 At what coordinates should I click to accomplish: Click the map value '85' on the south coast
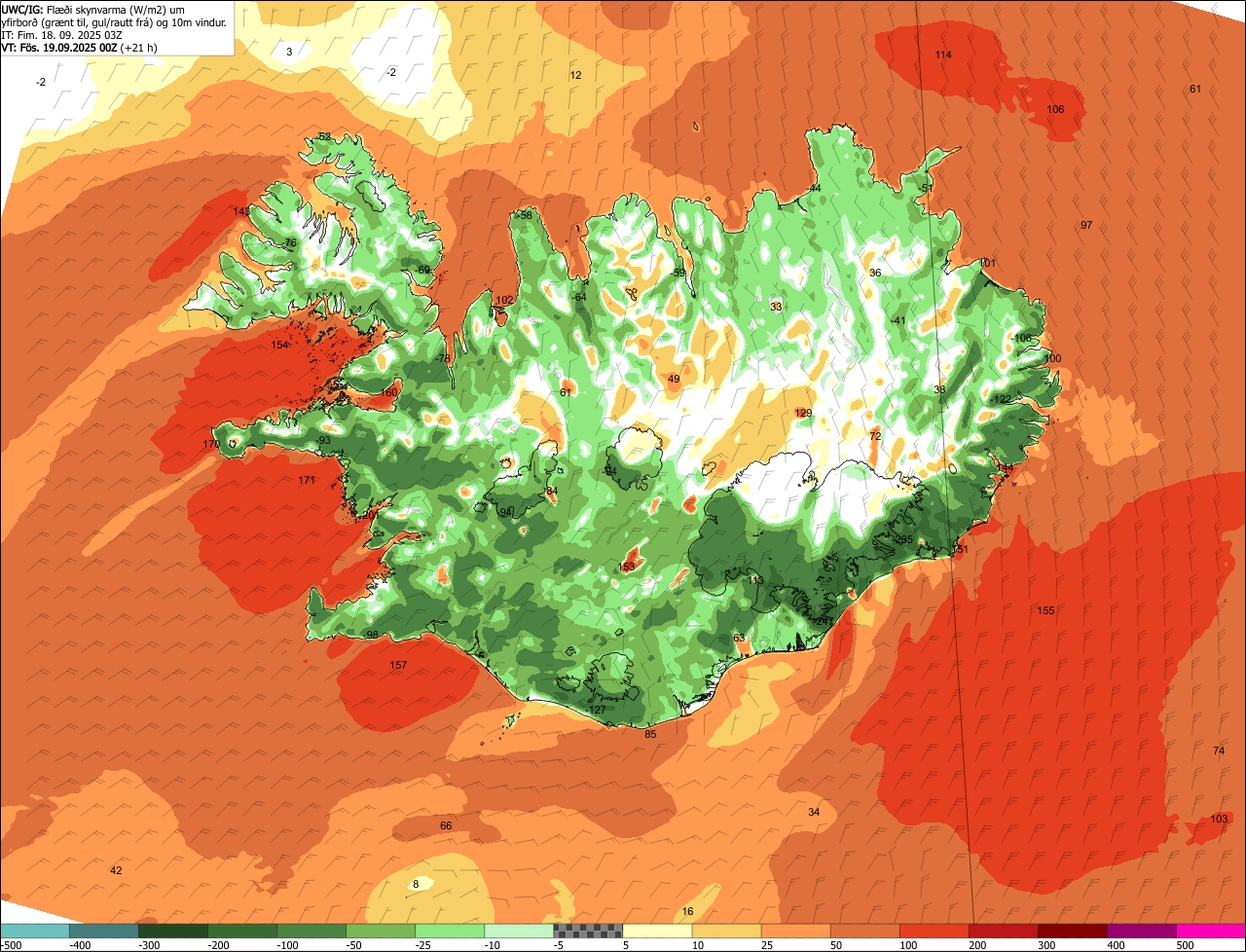click(x=650, y=734)
